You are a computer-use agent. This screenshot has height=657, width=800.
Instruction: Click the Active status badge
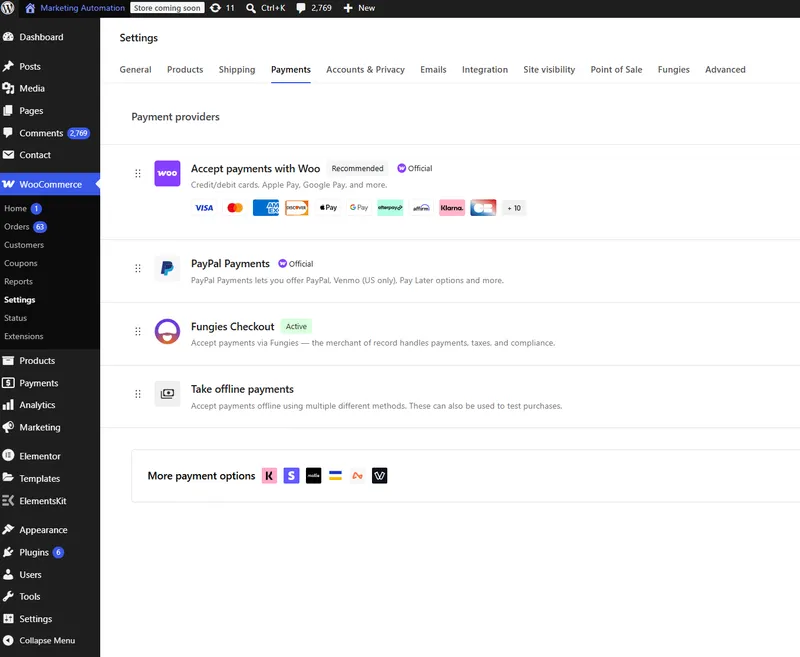point(296,326)
